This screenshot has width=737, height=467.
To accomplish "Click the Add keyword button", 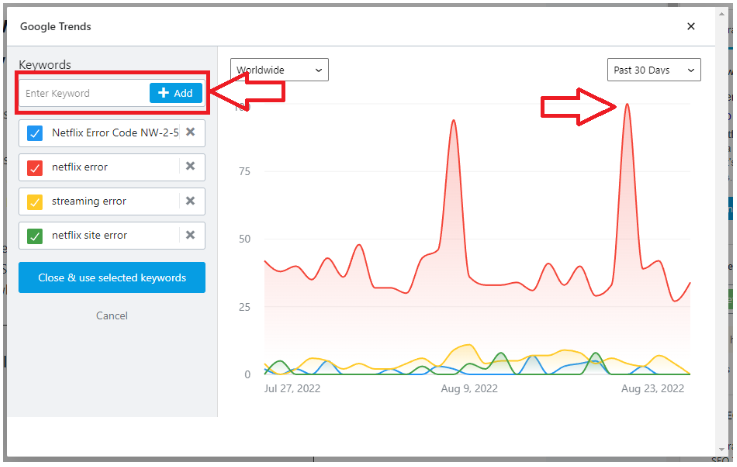I will [176, 93].
